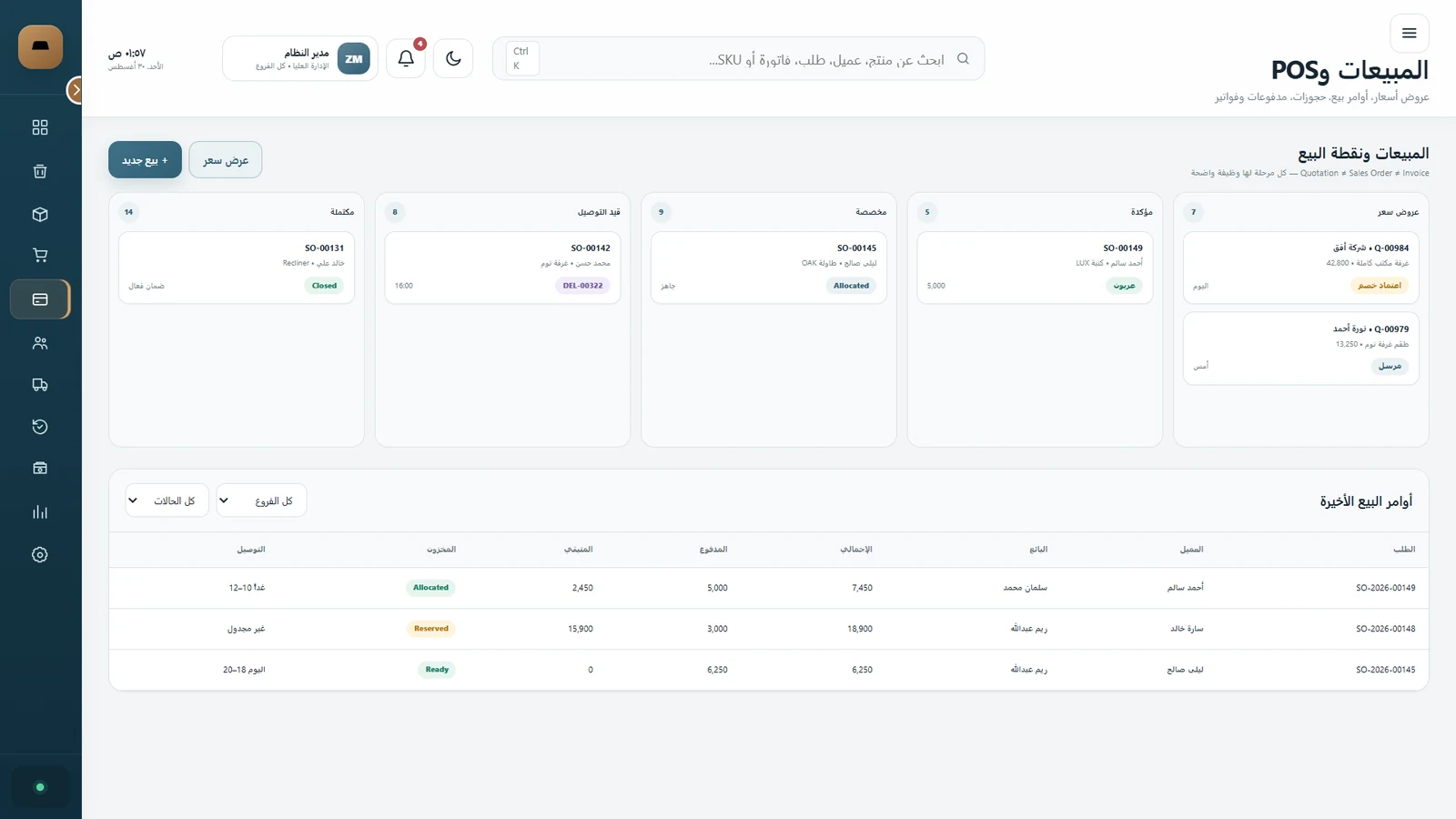The image size is (1456, 819).
Task: Click the returns history clock icon
Action: 40,427
